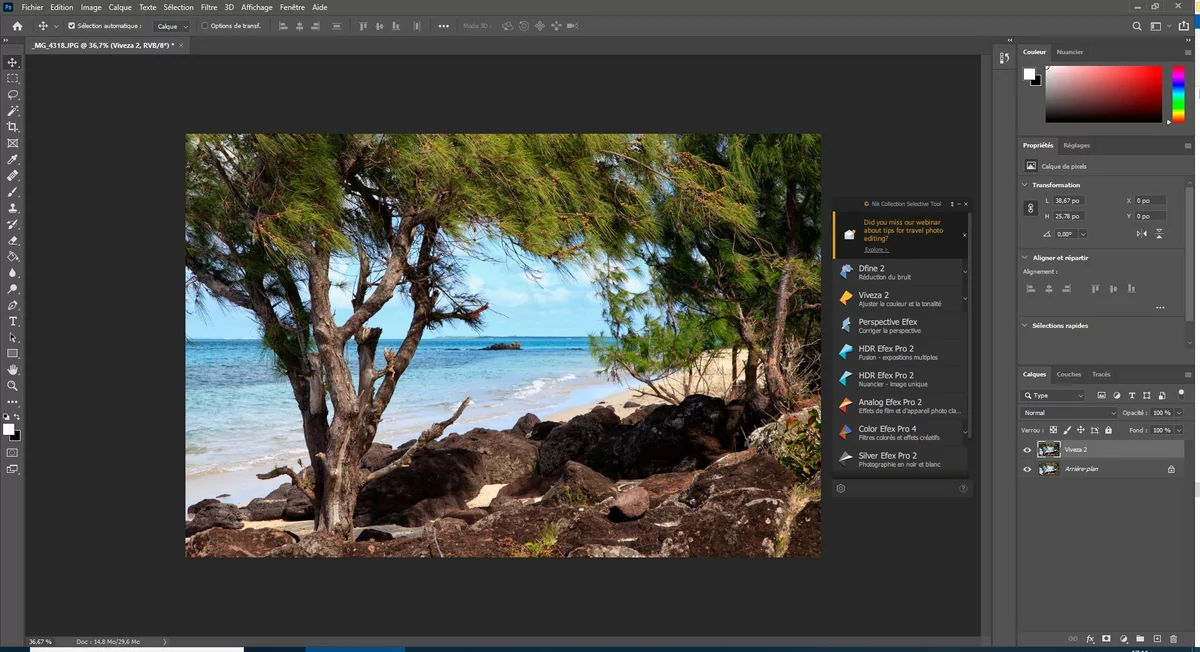Open Nik Collection settings gear

[841, 488]
